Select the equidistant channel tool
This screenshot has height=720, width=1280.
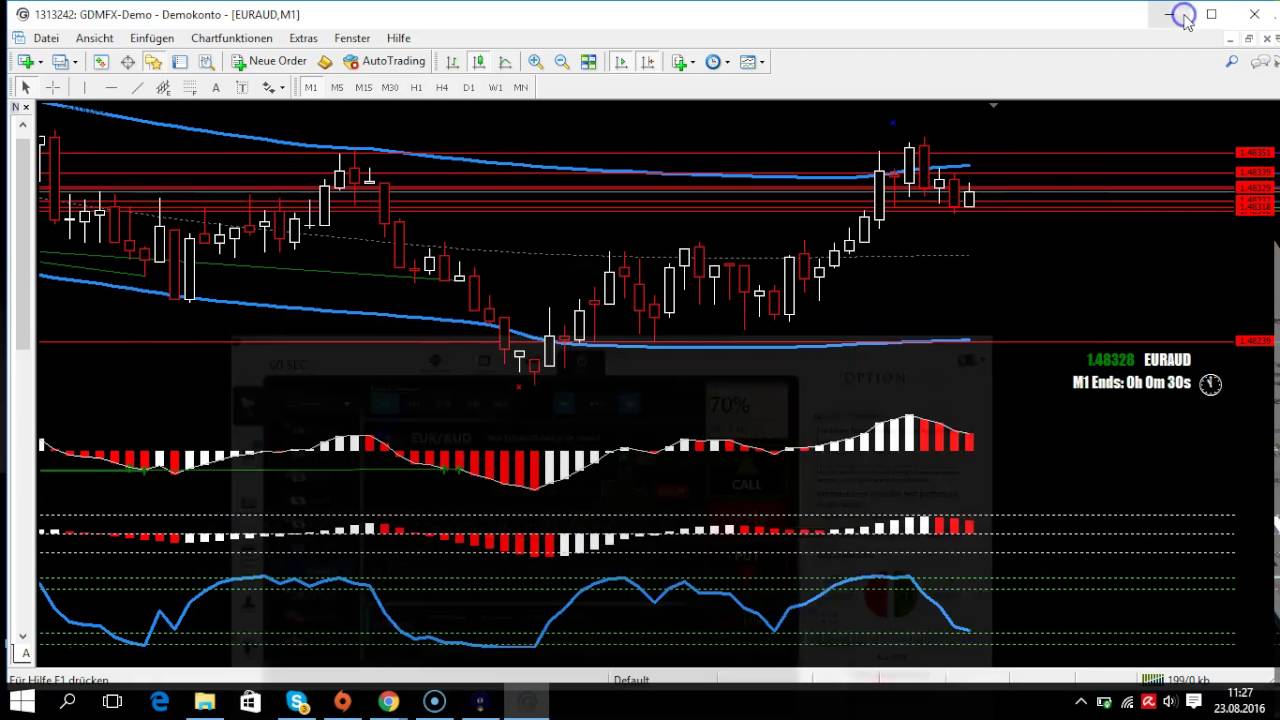163,88
